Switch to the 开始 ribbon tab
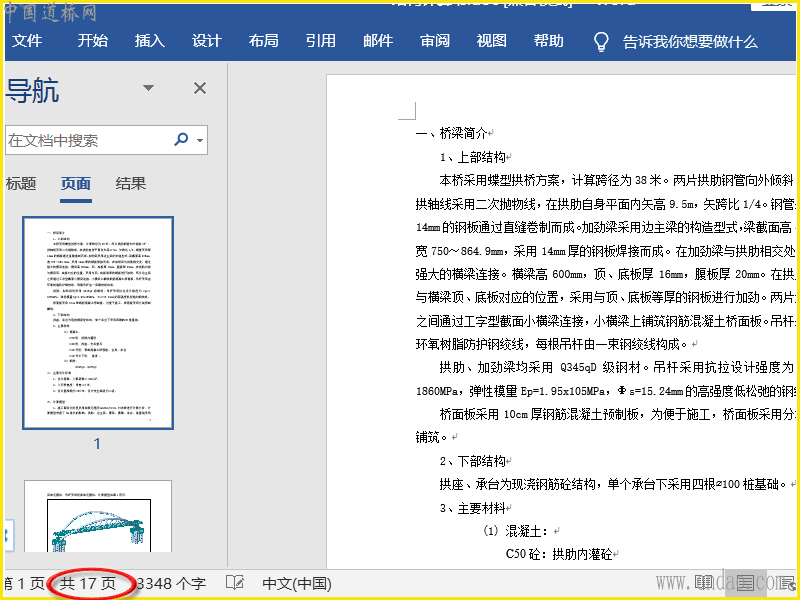The height and width of the screenshot is (600, 800). 92,41
